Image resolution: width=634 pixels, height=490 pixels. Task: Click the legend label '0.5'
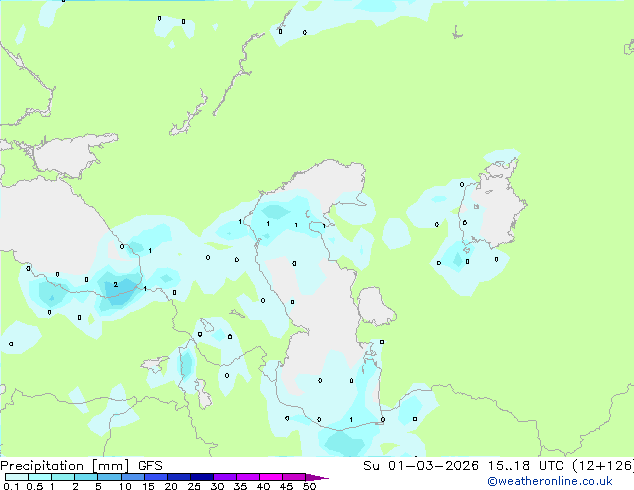click(x=35, y=486)
